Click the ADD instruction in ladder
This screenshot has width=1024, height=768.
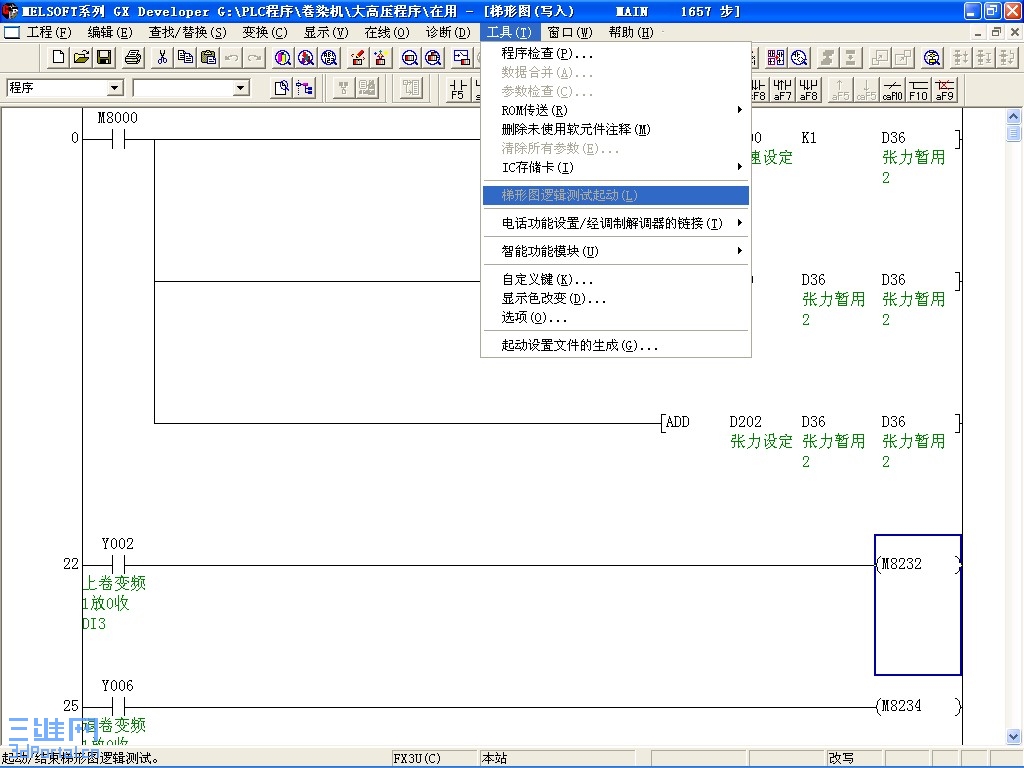click(x=677, y=422)
